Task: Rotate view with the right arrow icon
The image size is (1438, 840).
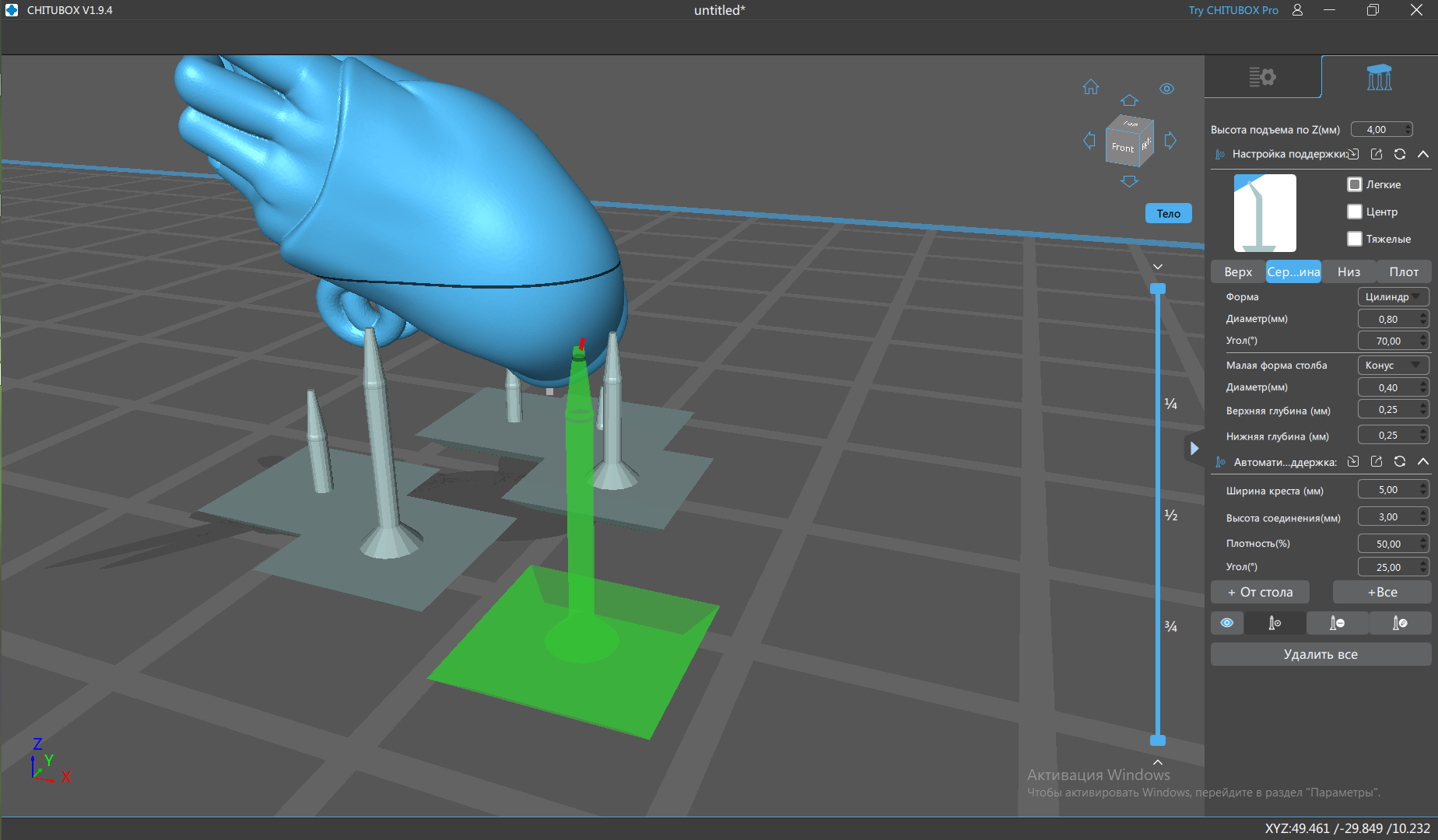Action: pos(1170,141)
